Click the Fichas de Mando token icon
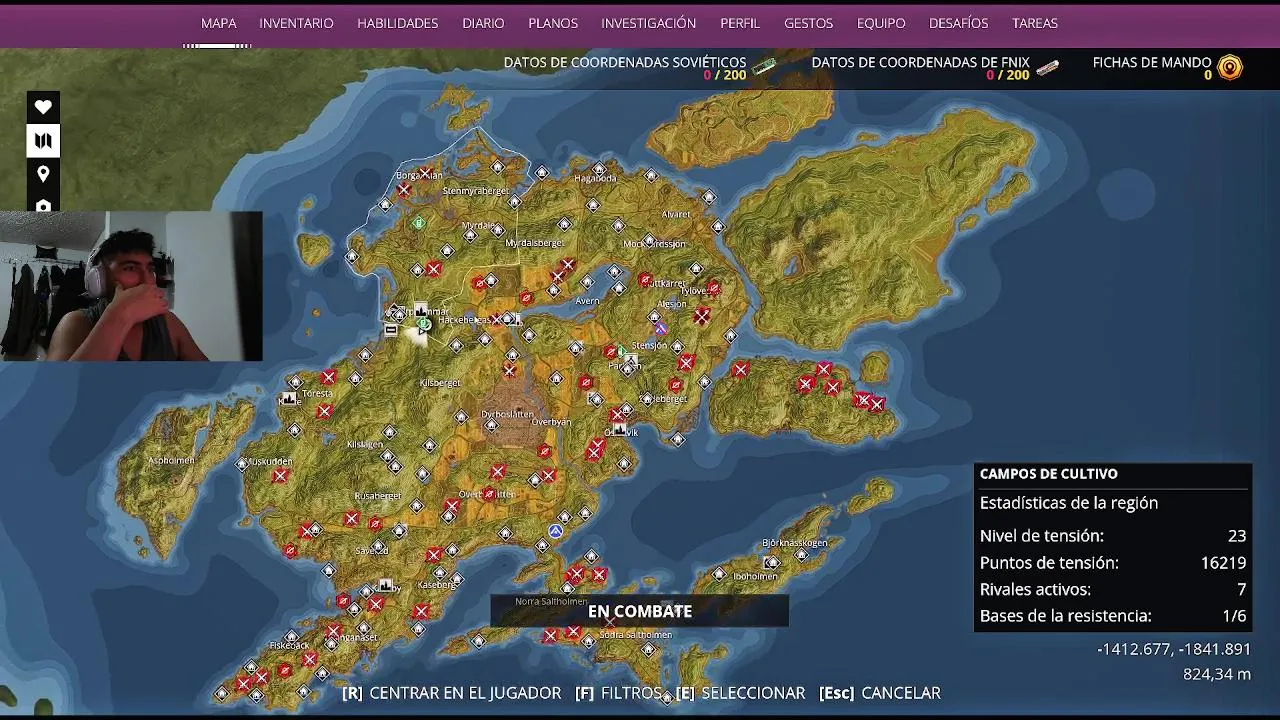Viewport: 1280px width, 720px height. 1230,67
